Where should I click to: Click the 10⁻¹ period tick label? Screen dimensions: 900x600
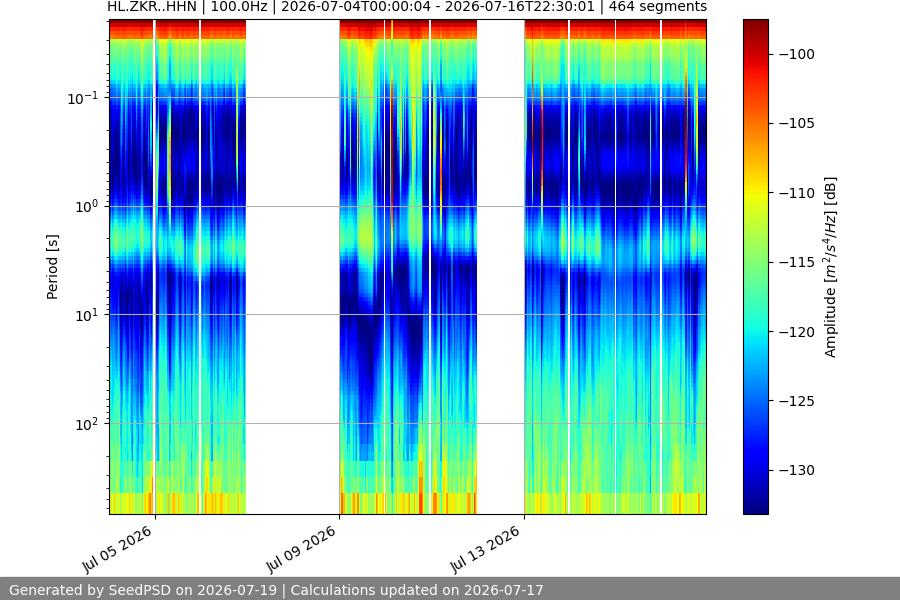[83, 98]
